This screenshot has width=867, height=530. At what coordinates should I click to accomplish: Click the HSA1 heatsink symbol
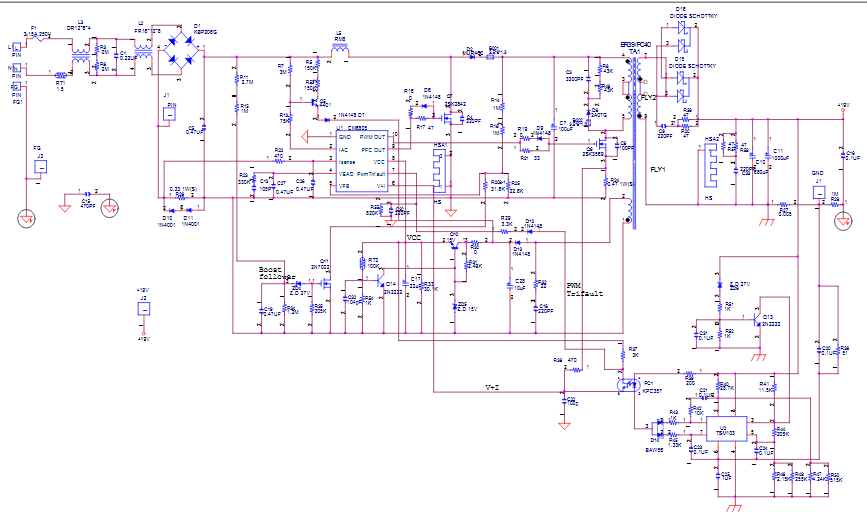point(438,172)
